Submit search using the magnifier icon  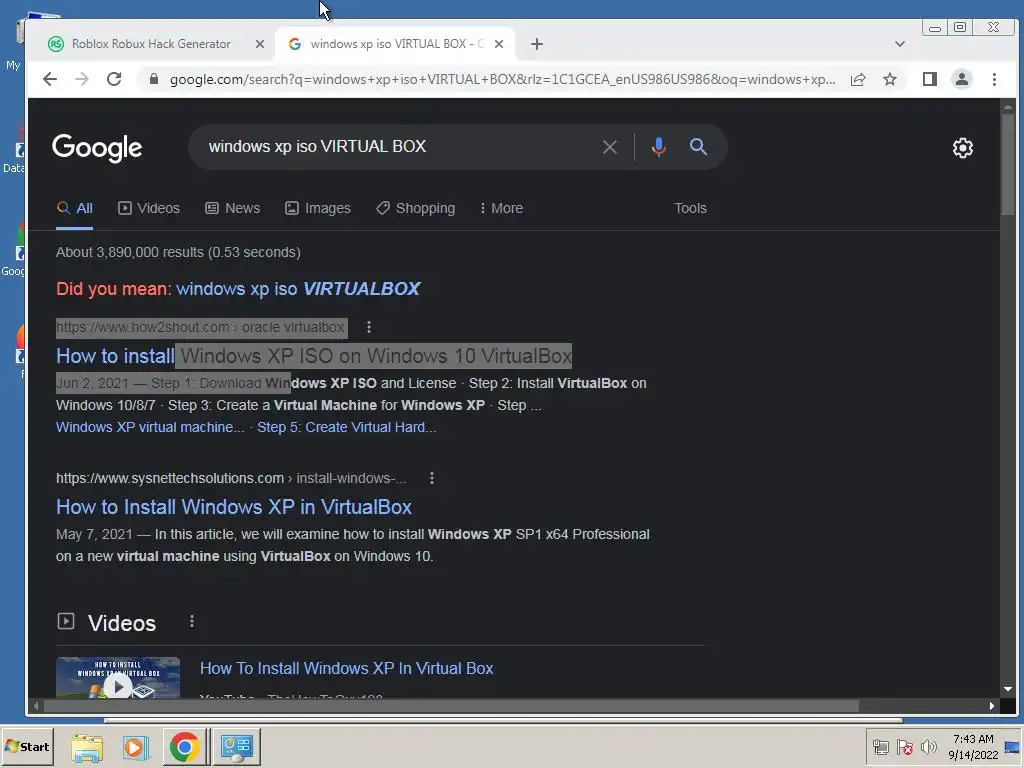(x=698, y=147)
